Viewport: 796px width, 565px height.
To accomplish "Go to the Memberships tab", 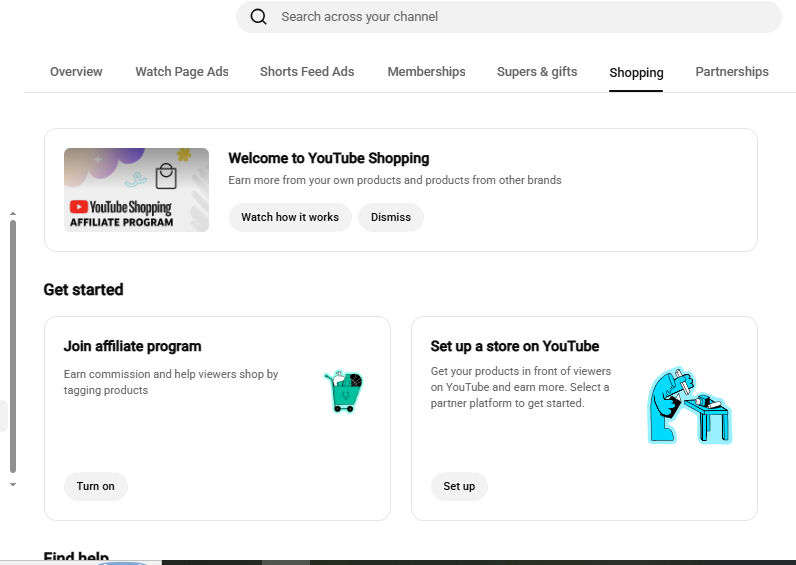I will coord(426,72).
